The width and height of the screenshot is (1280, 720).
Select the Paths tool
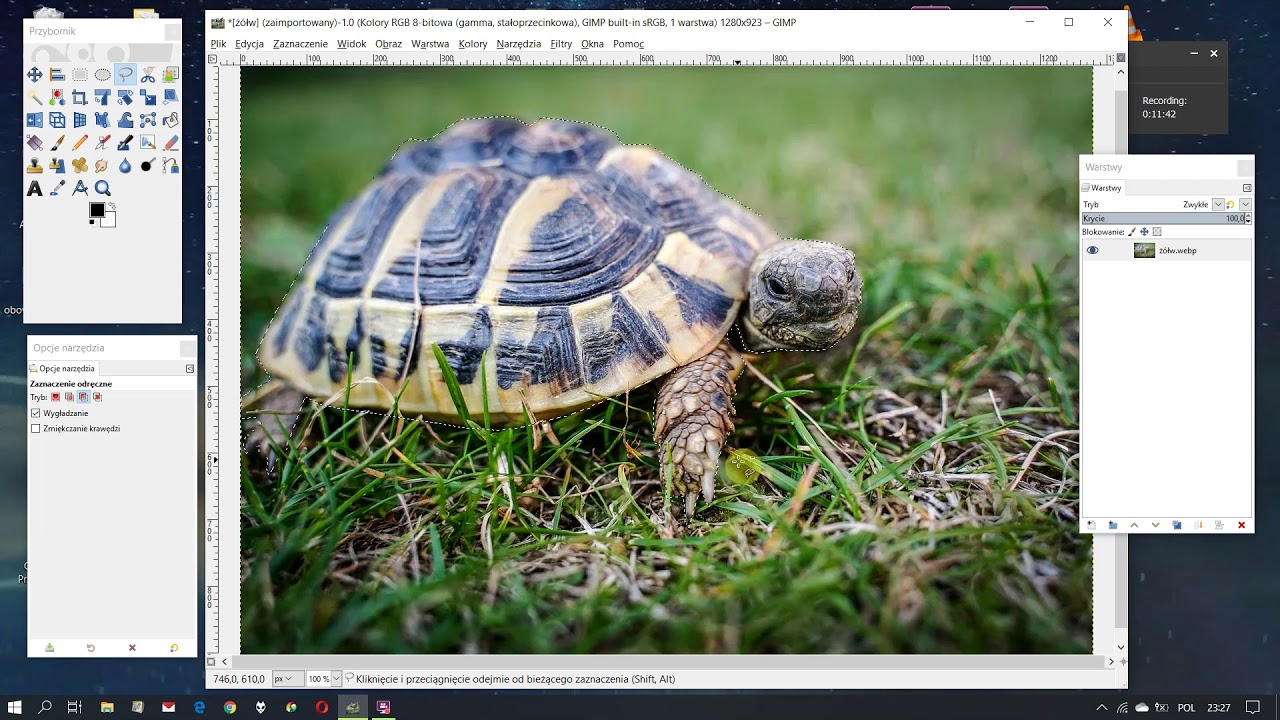click(171, 165)
